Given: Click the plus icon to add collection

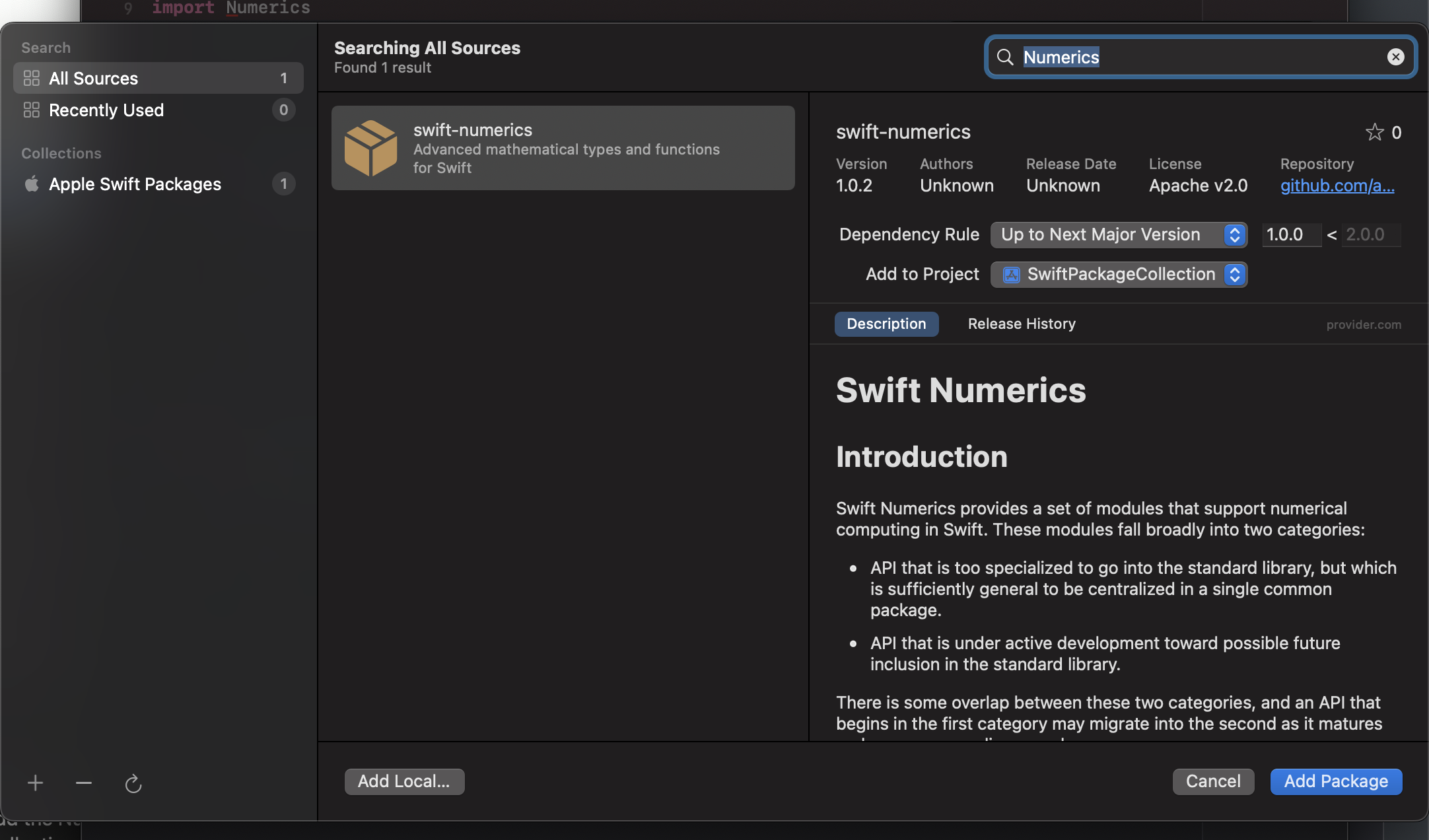Looking at the screenshot, I should pyautogui.click(x=36, y=783).
